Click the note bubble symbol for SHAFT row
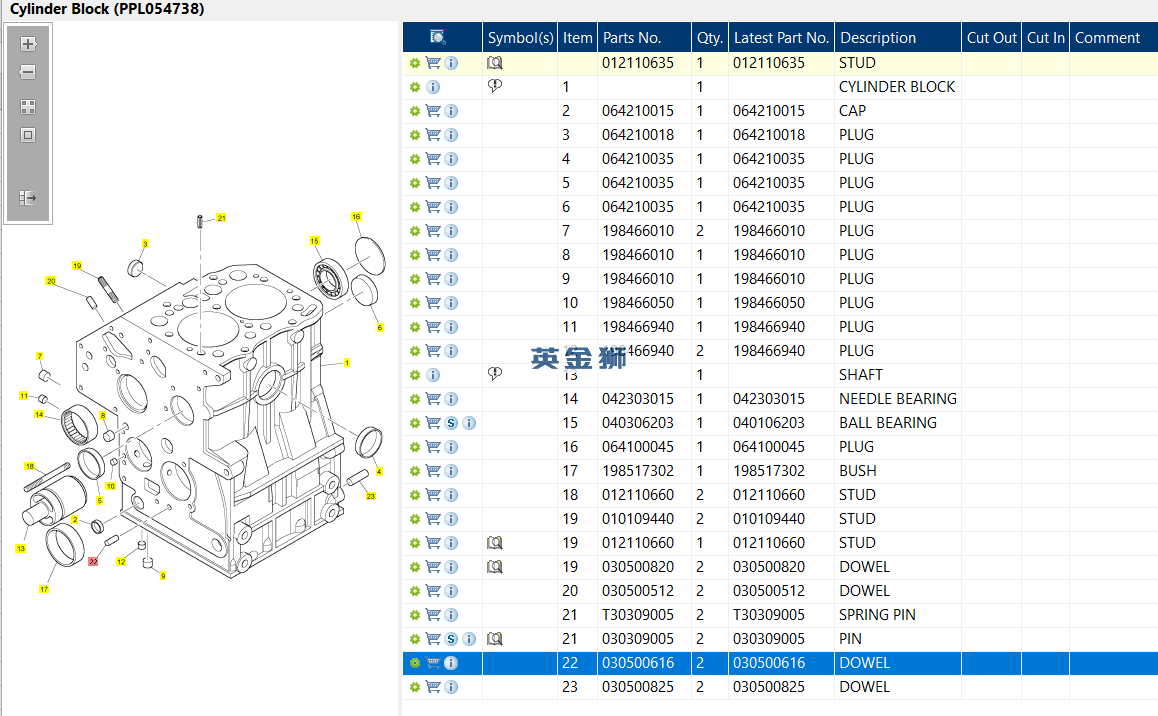Image resolution: width=1158 pixels, height=716 pixels. [494, 374]
